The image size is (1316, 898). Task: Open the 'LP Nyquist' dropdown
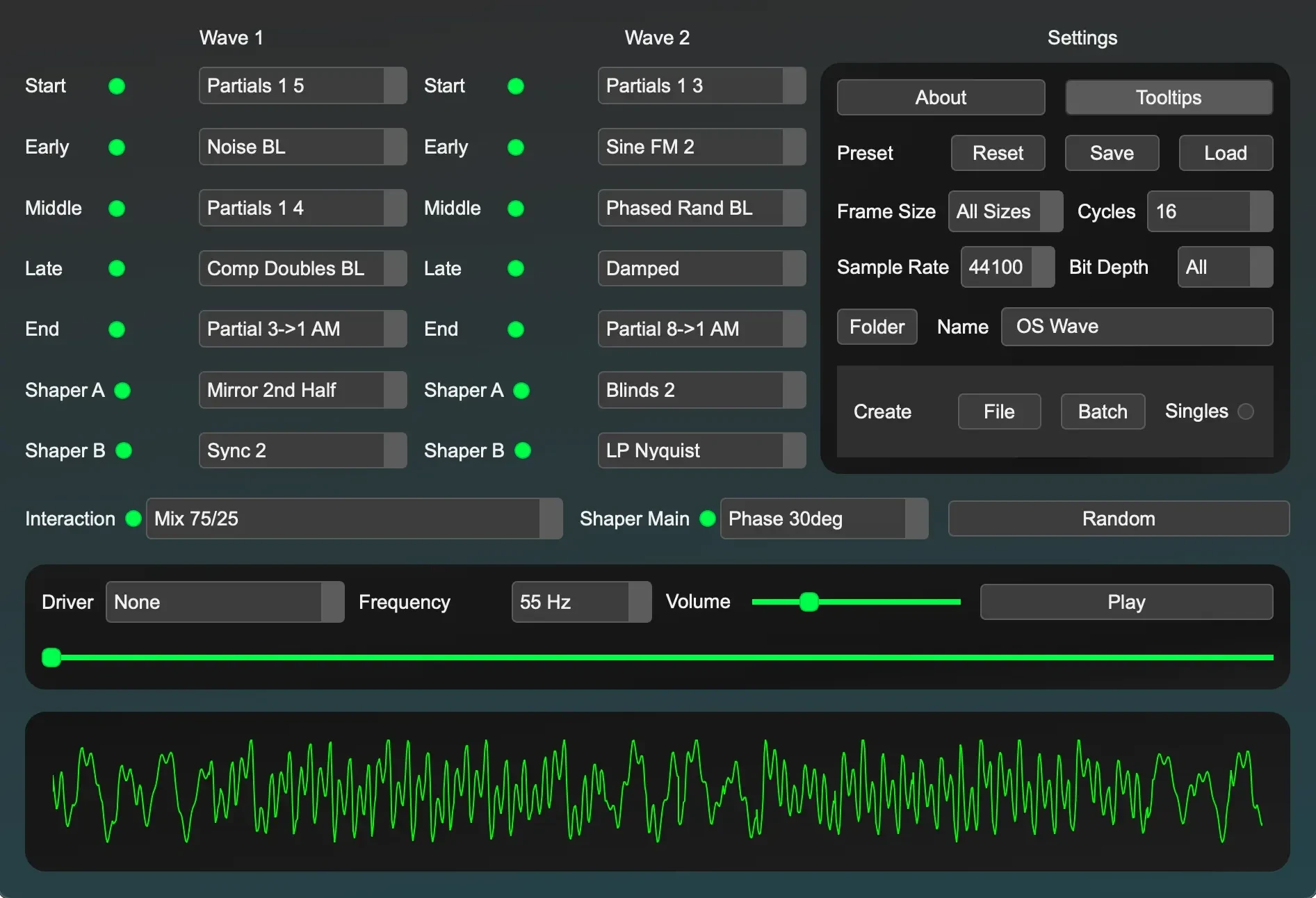(701, 450)
